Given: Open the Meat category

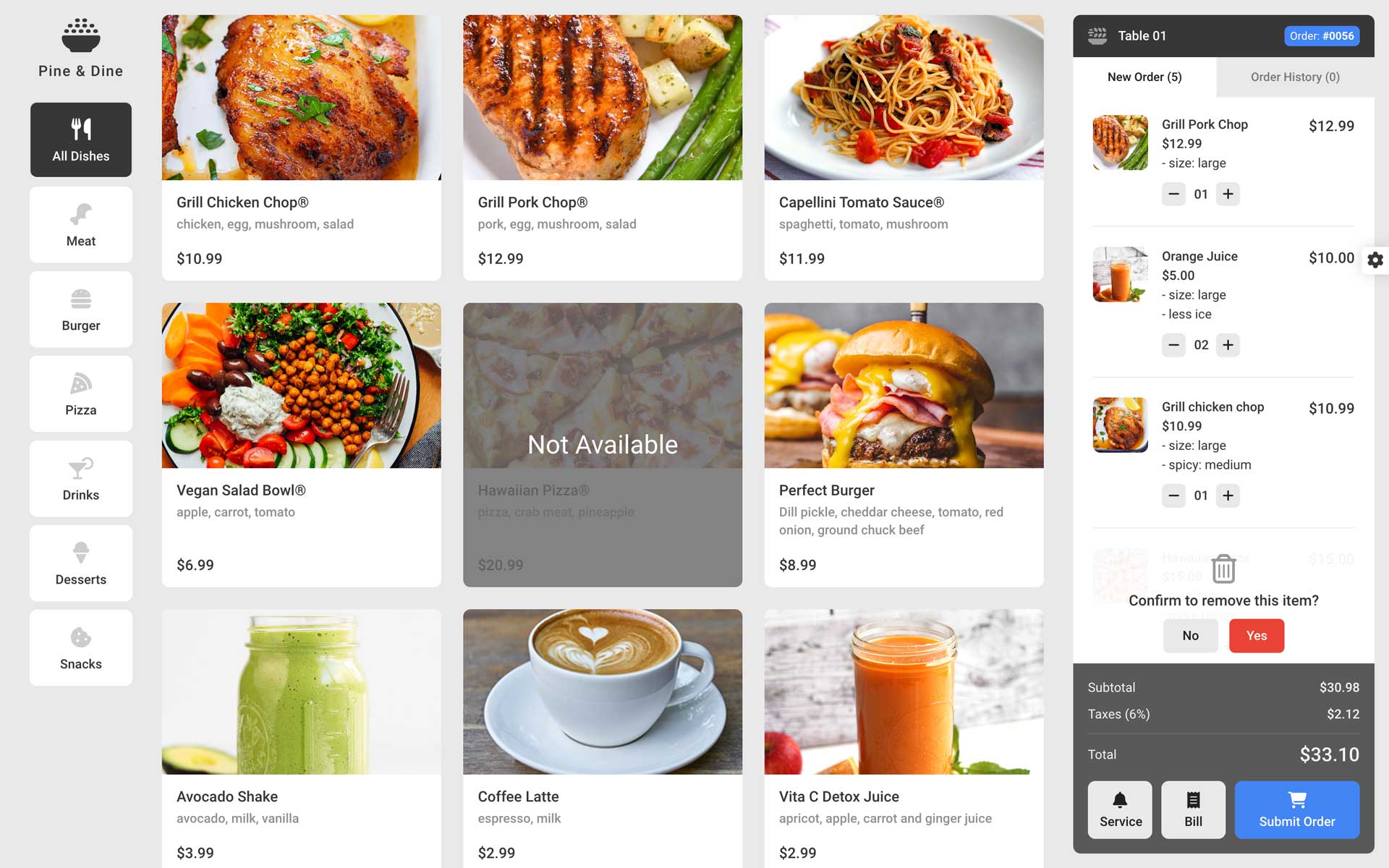Looking at the screenshot, I should 80,224.
